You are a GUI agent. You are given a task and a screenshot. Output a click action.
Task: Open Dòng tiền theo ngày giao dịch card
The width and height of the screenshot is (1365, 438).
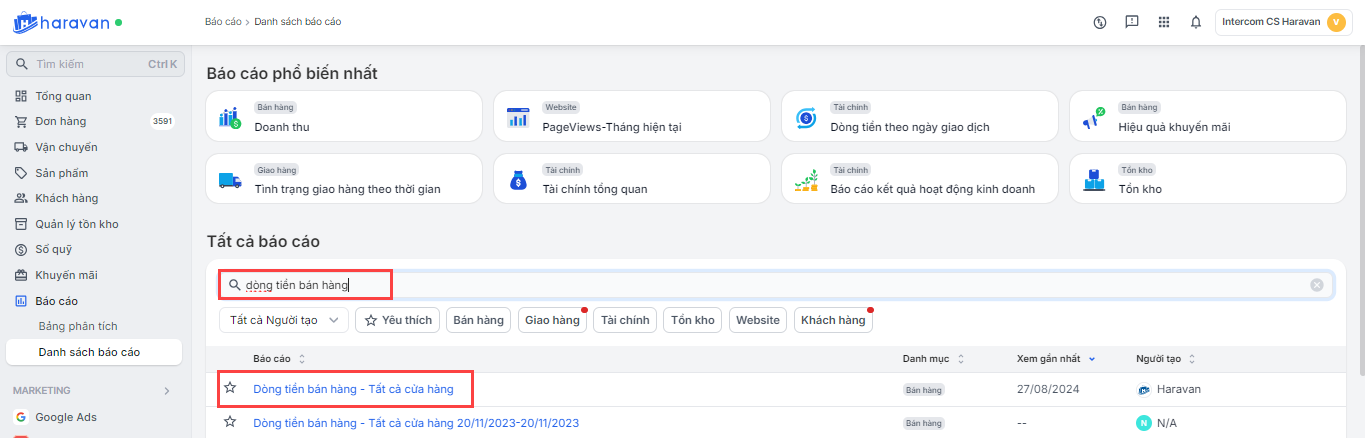click(x=920, y=117)
